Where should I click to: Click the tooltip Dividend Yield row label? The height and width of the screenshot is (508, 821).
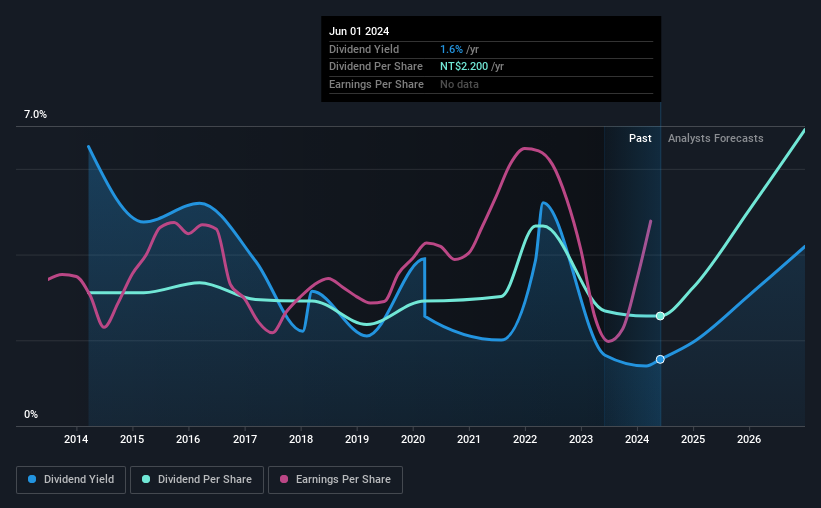[x=364, y=49]
